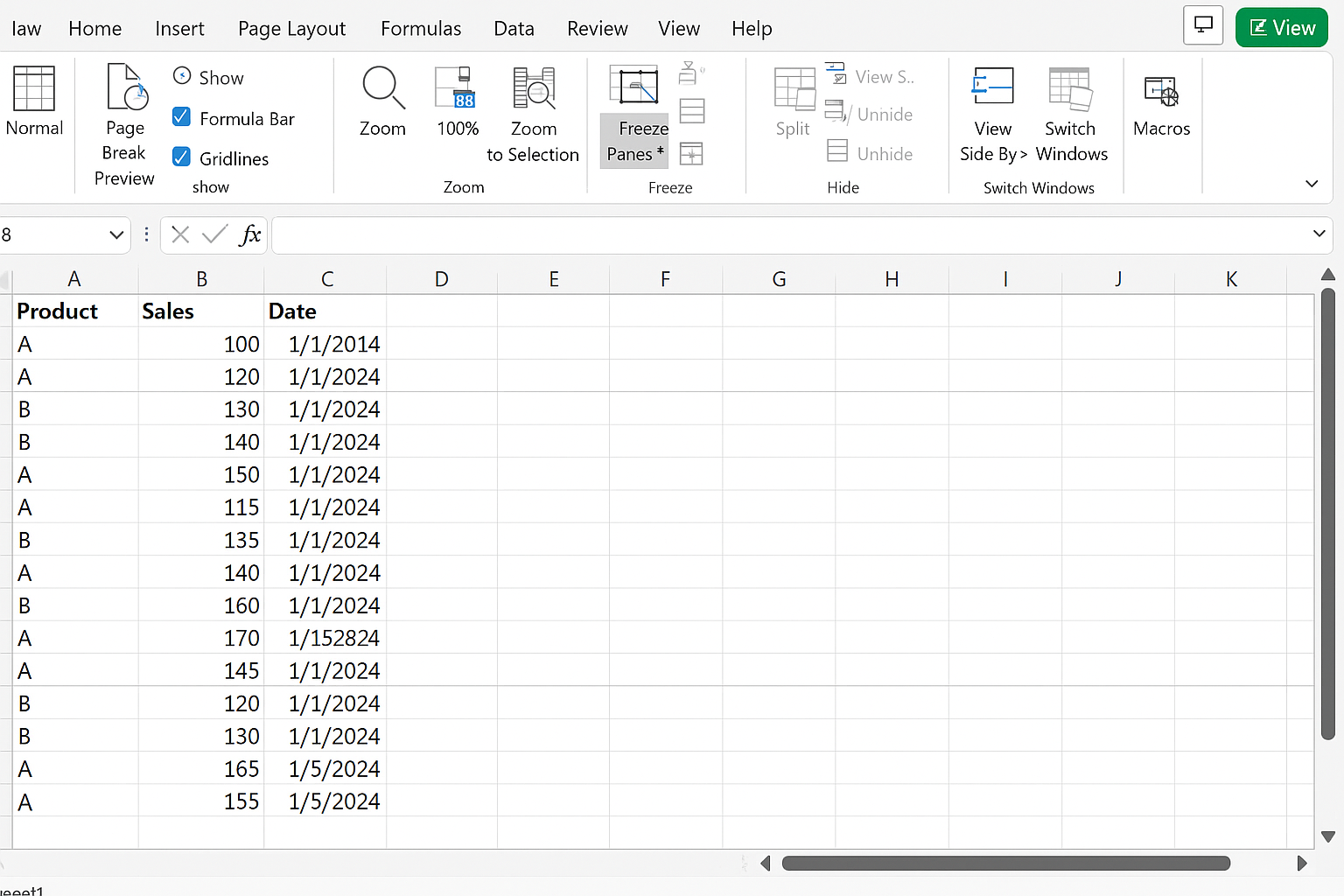Cancel formula entry with X icon

point(180,234)
